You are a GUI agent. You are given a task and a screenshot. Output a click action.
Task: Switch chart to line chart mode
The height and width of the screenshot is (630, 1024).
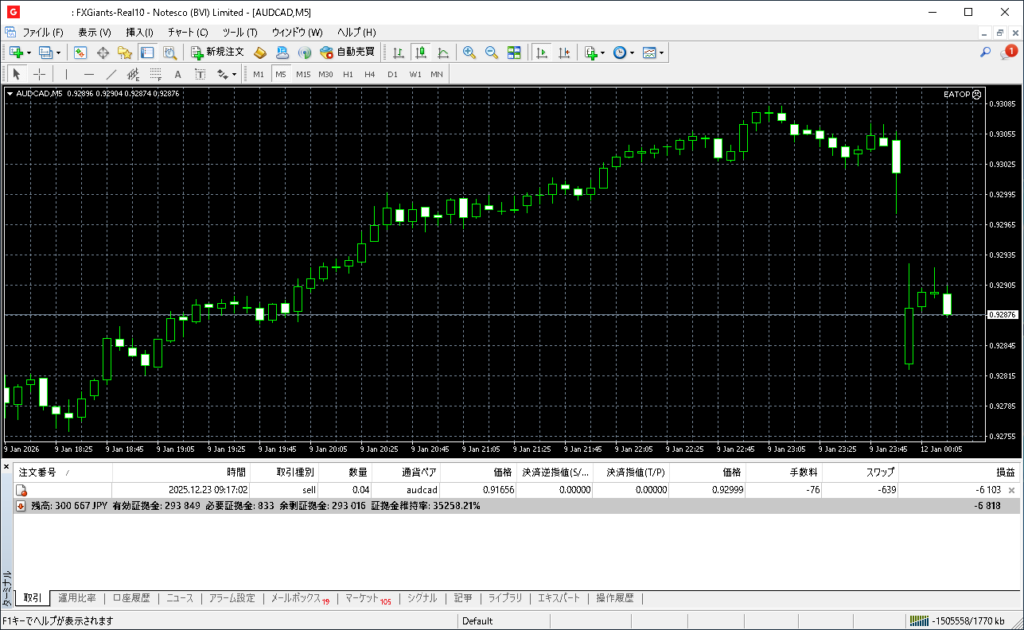click(x=443, y=52)
